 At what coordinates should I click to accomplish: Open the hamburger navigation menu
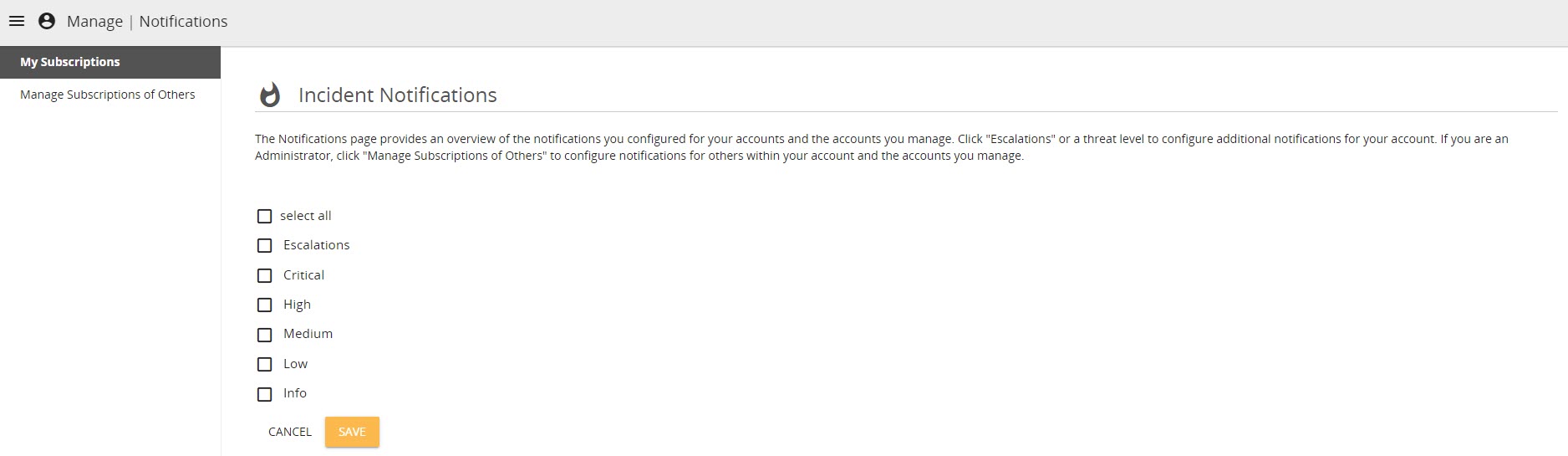coord(17,21)
